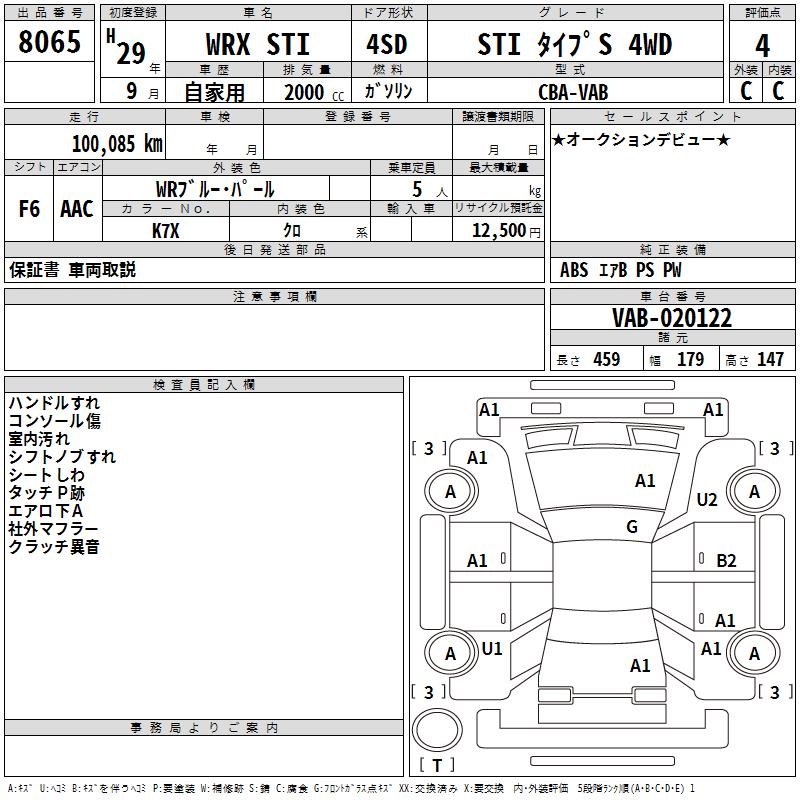Click the G windshield mark on car diagram
800x800 pixels.
631,527
